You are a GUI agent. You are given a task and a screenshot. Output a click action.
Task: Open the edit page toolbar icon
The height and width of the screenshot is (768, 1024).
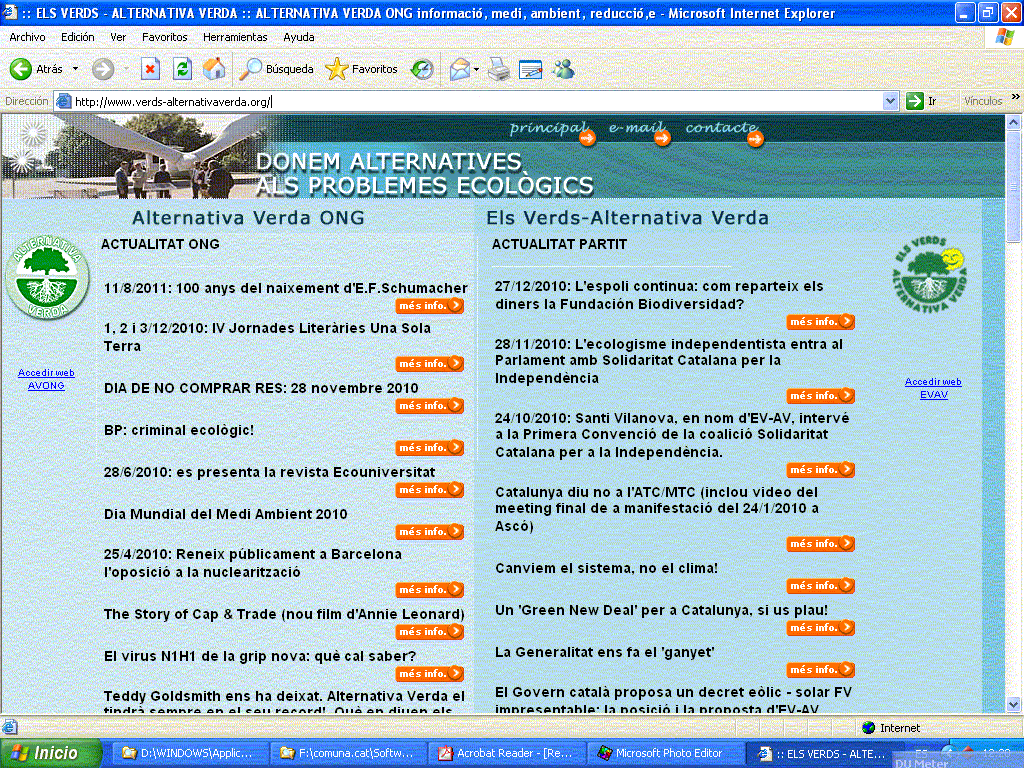pyautogui.click(x=530, y=69)
